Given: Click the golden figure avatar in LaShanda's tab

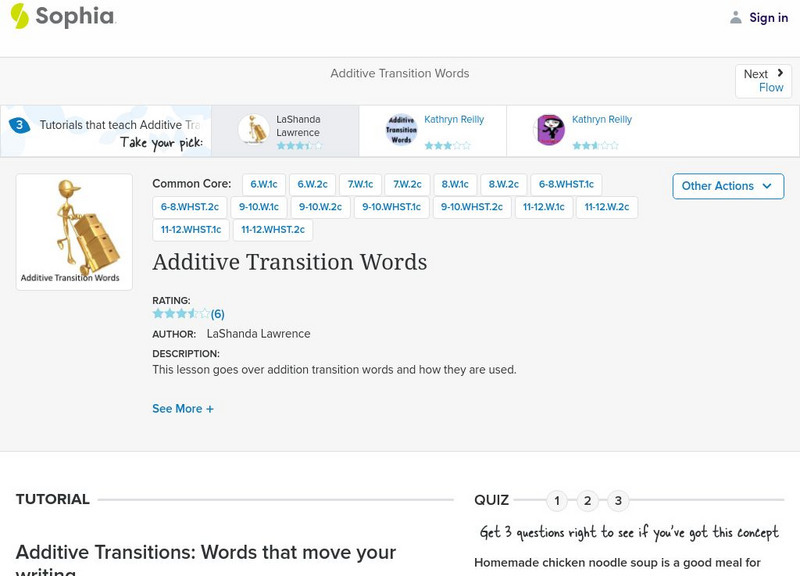Looking at the screenshot, I should point(254,129).
